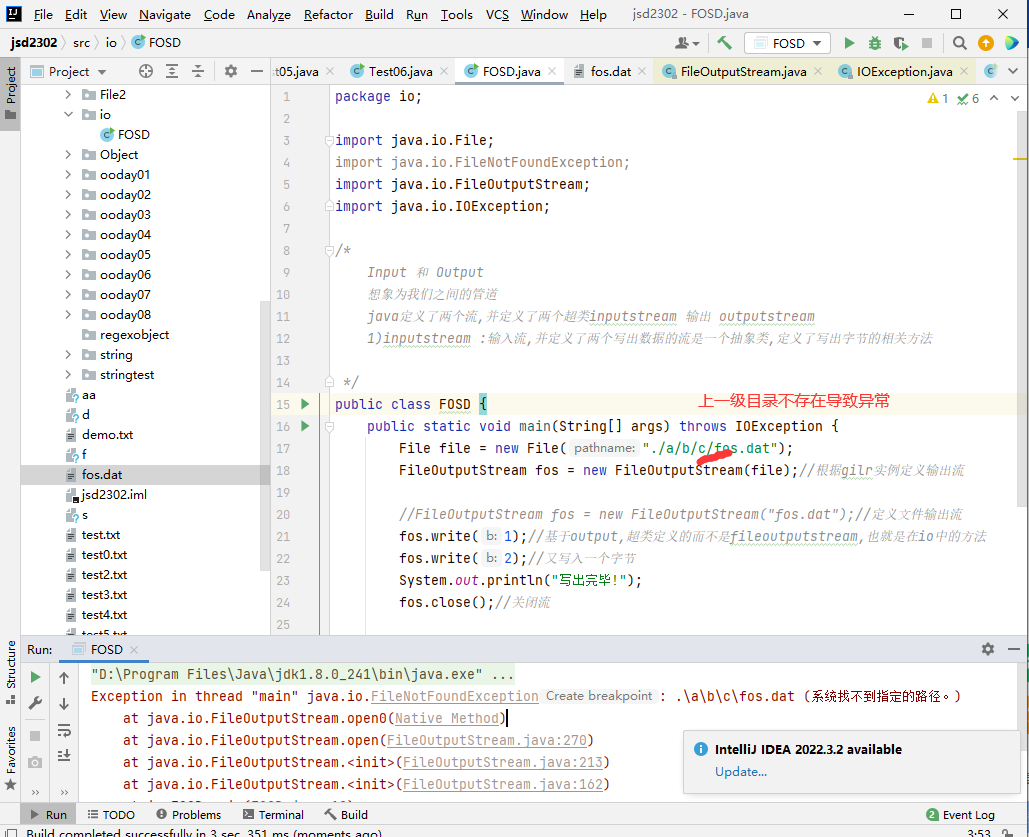Run the FOSD application with the green Run arrow
Image resolution: width=1029 pixels, height=837 pixels.
pyautogui.click(x=848, y=44)
